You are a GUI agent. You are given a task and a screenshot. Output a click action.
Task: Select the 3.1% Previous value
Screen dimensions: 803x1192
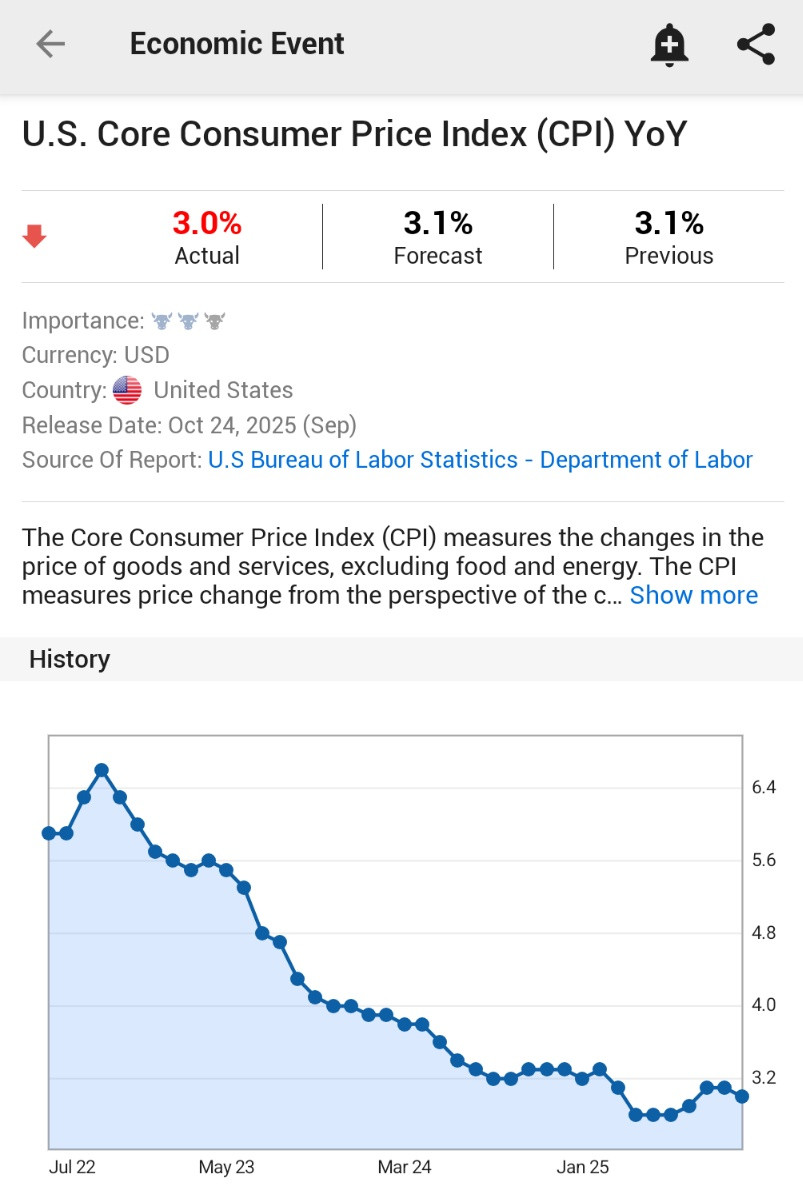(669, 223)
